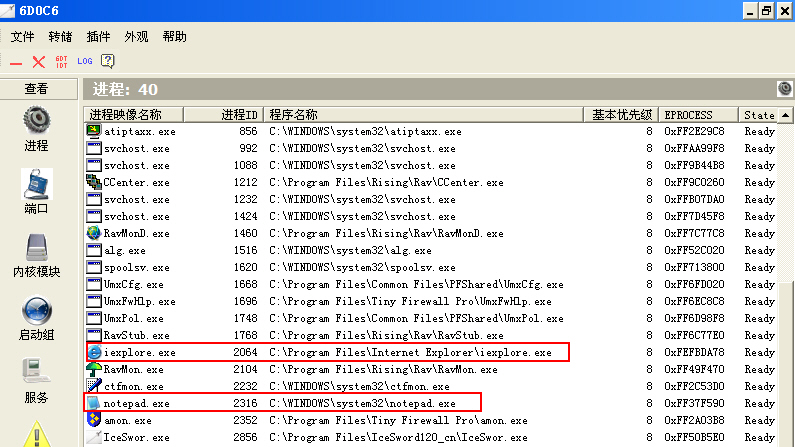The height and width of the screenshot is (447, 795).
Task: Open the 端口 icon in sidebar
Action: 36,184
